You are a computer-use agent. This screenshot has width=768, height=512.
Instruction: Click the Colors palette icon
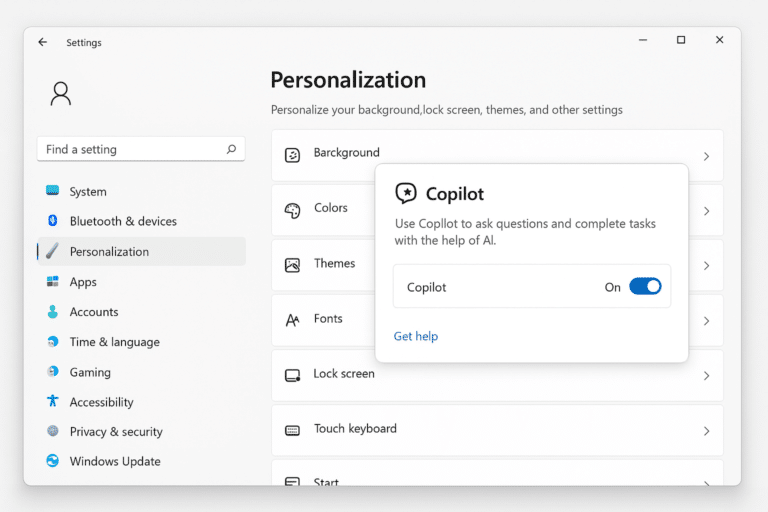tap(292, 210)
